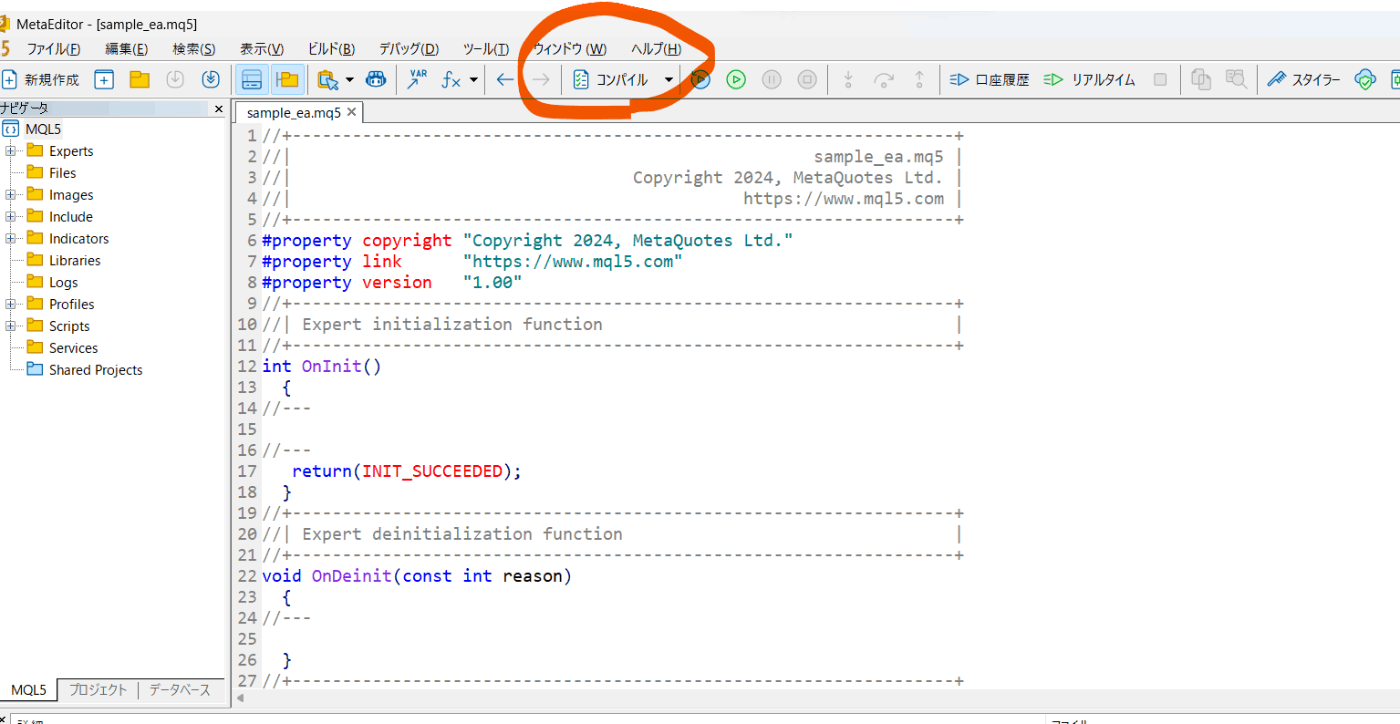Screen dimensions: 1400x724
Task: Navigate forward with the right arrow
Action: [x=540, y=80]
